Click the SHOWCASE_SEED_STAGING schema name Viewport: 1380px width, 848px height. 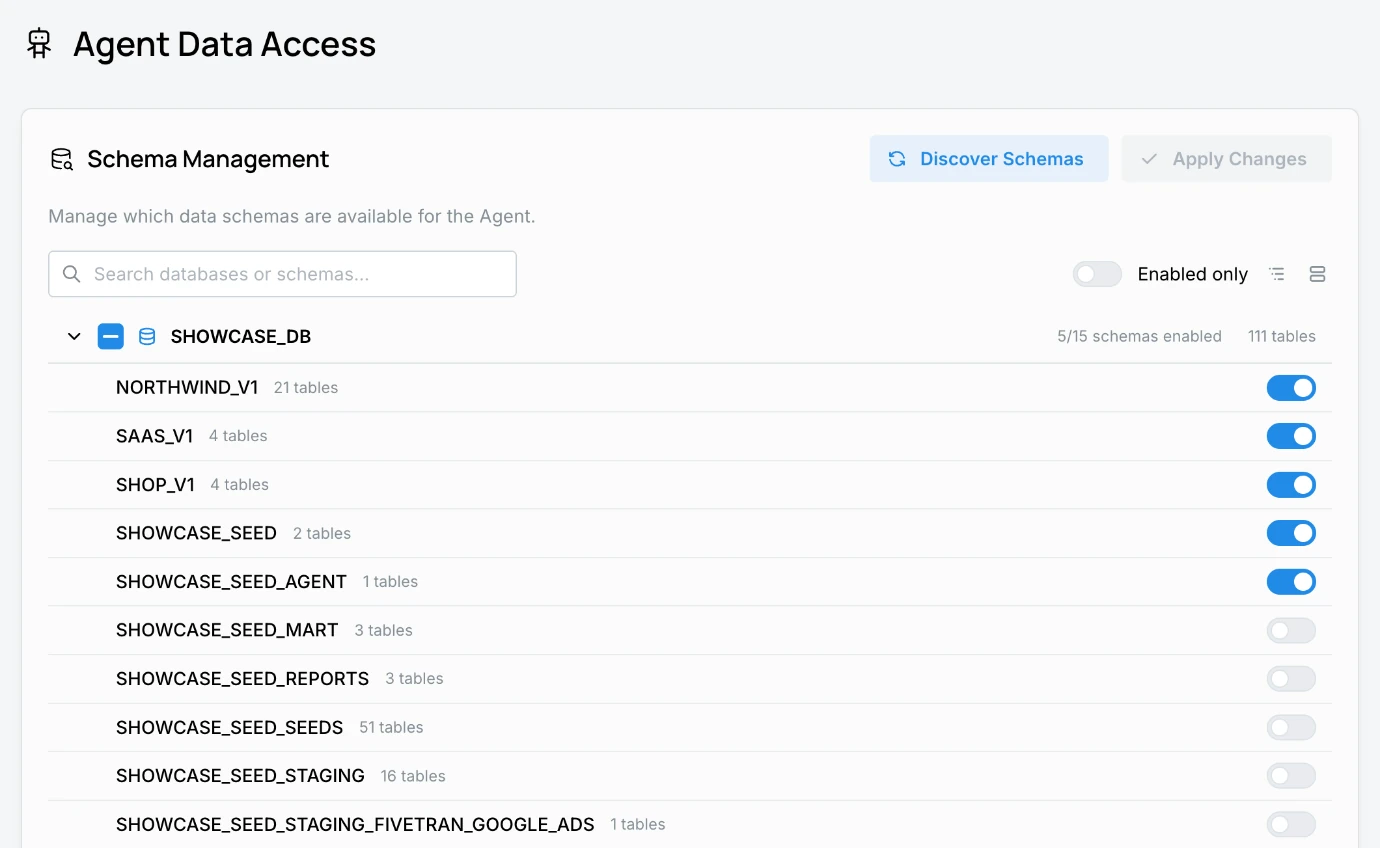point(240,775)
